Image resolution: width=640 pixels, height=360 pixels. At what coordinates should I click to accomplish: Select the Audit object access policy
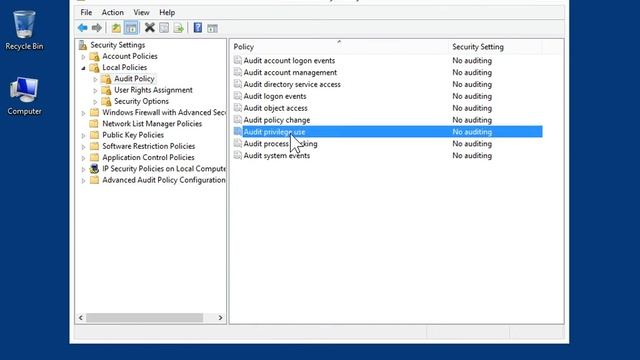pos(276,108)
